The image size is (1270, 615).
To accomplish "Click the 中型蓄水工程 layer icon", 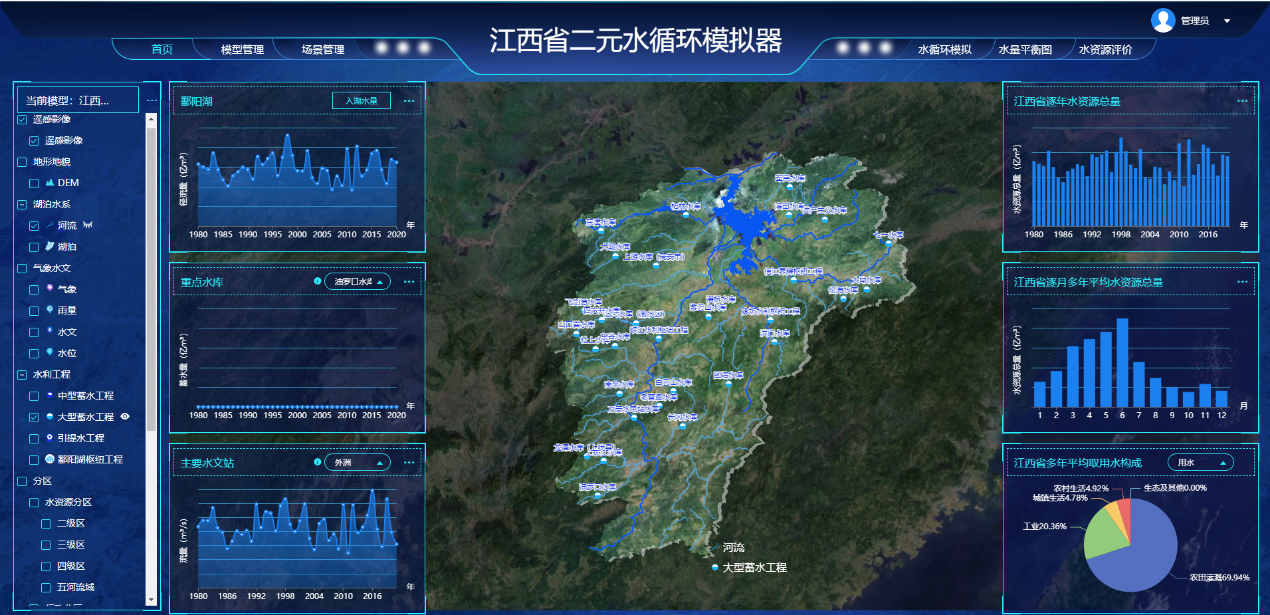I will [49, 396].
